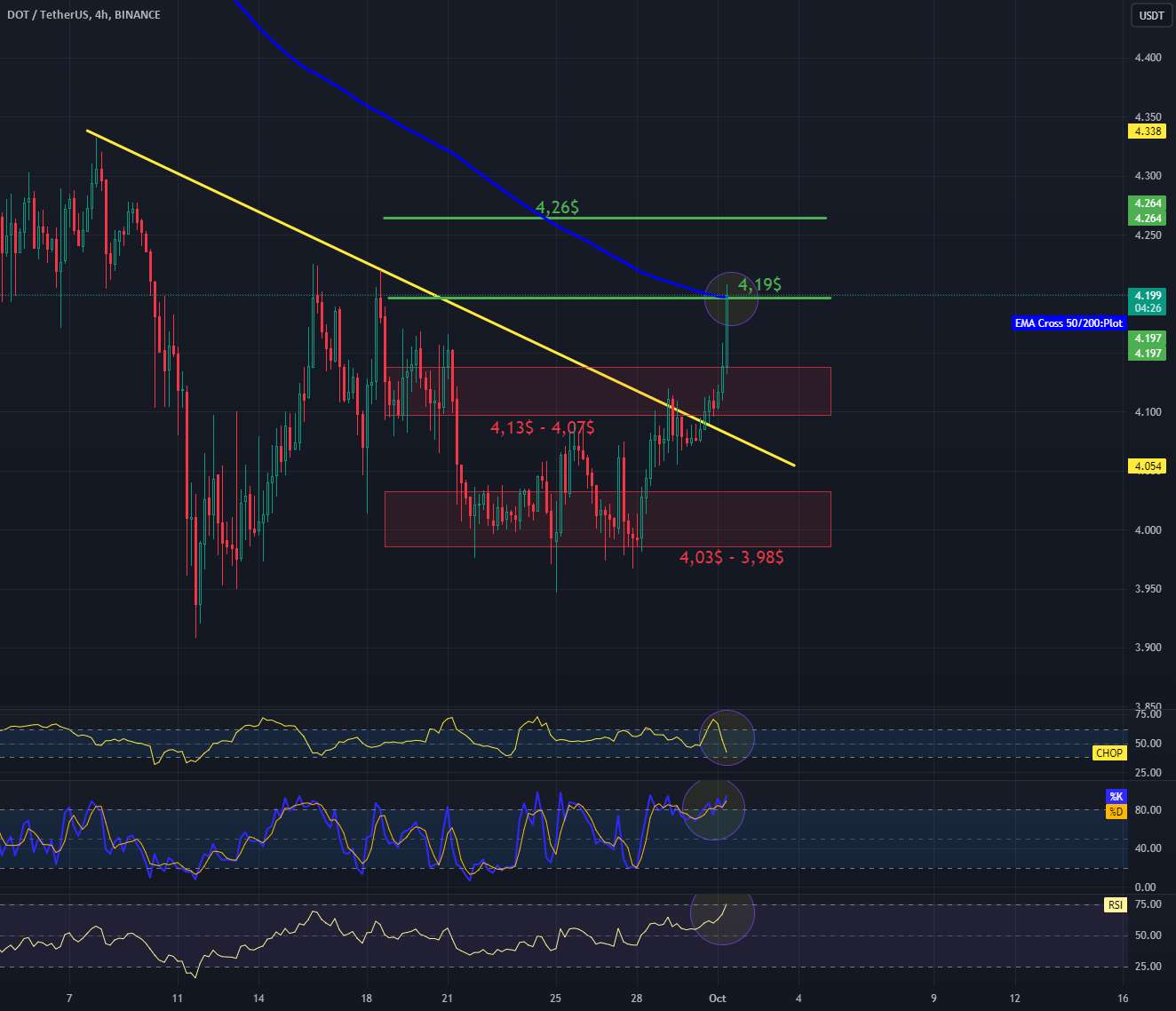The image size is (1176, 1011).
Task: Select the lower red support zone rectangle
Action: click(x=608, y=519)
